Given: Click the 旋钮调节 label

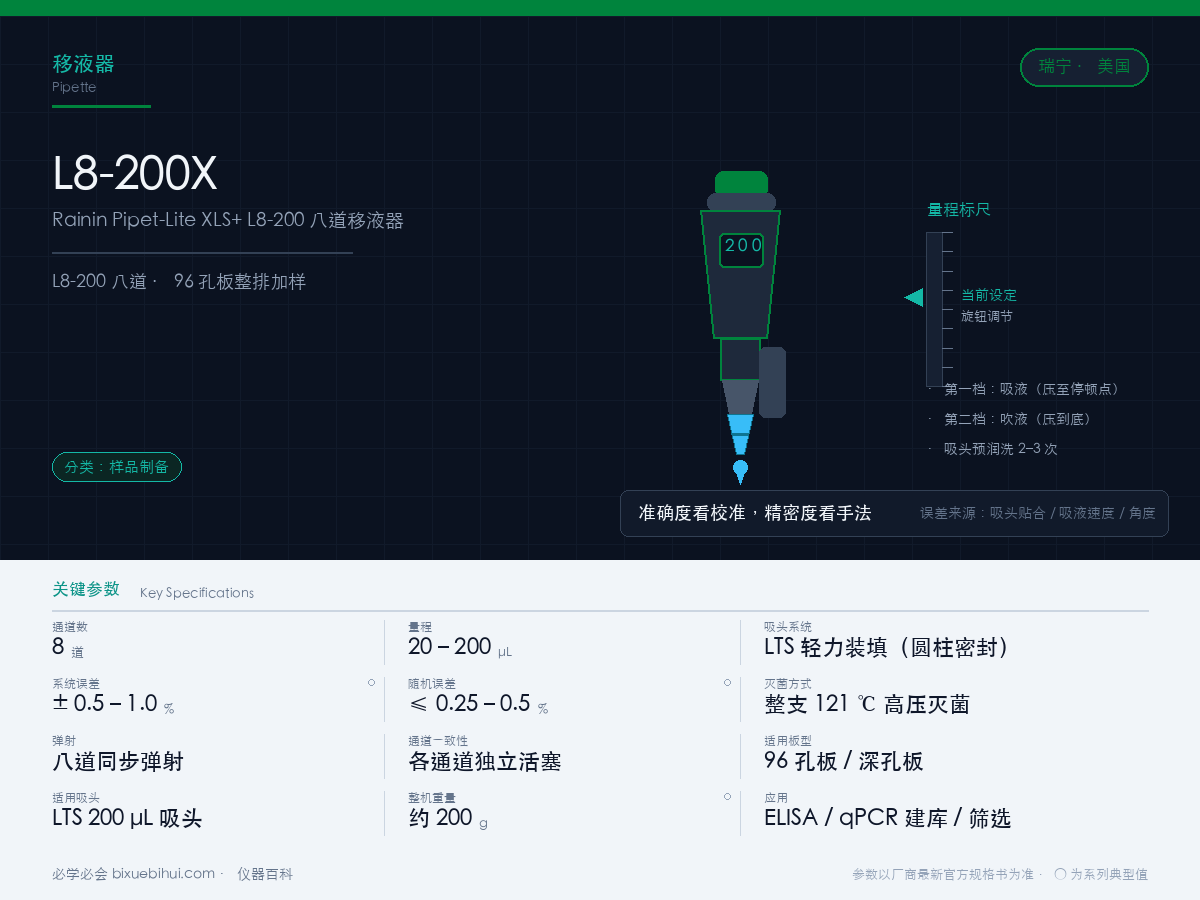Looking at the screenshot, I should [986, 316].
